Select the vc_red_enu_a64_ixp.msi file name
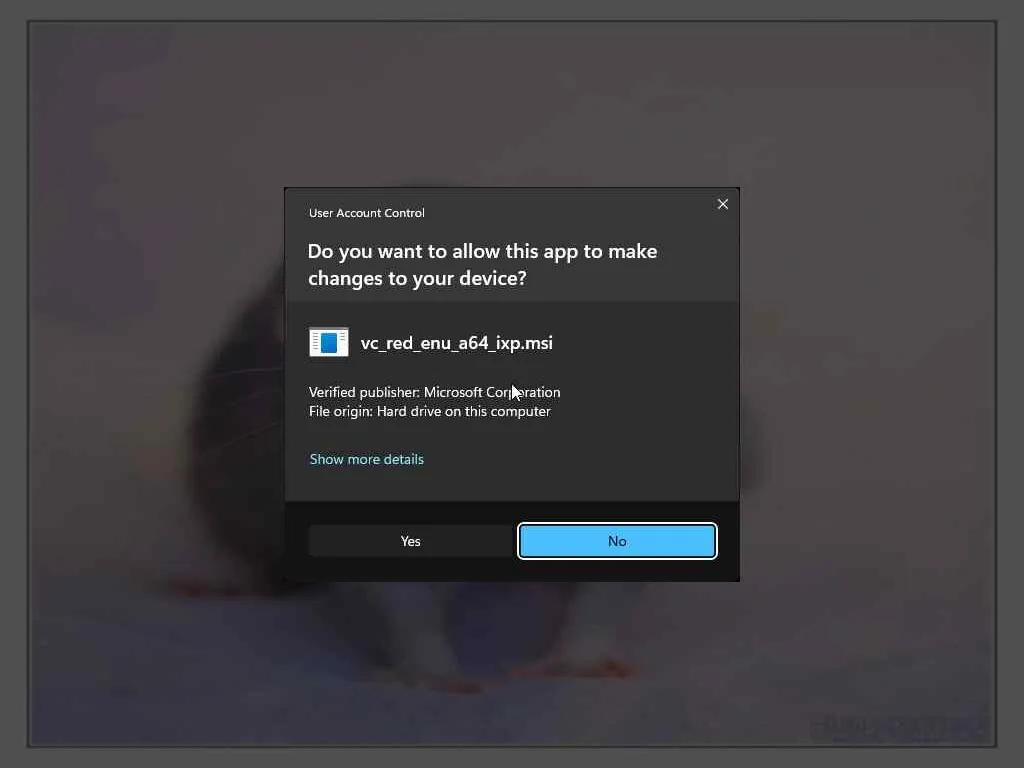Viewport: 1024px width, 768px height. click(x=456, y=343)
